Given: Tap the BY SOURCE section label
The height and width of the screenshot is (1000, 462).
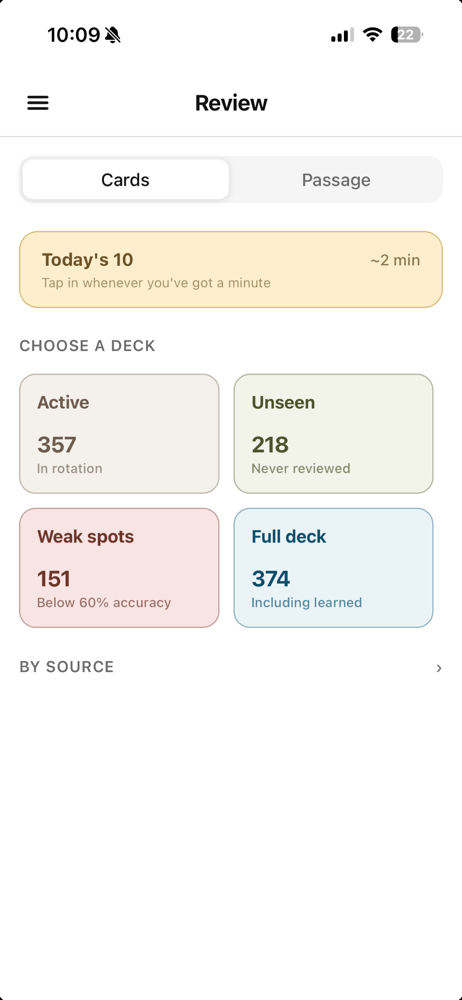Looking at the screenshot, I should [67, 667].
